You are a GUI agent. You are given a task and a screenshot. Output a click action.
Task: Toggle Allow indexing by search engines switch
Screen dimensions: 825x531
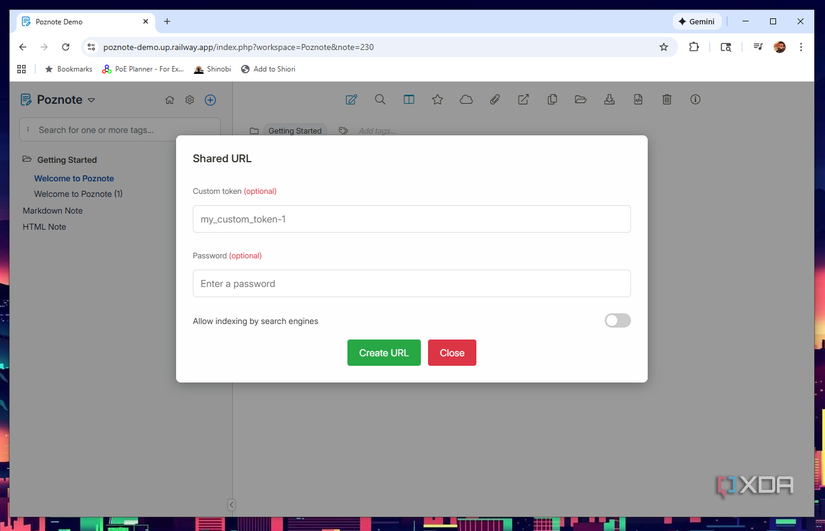click(617, 320)
